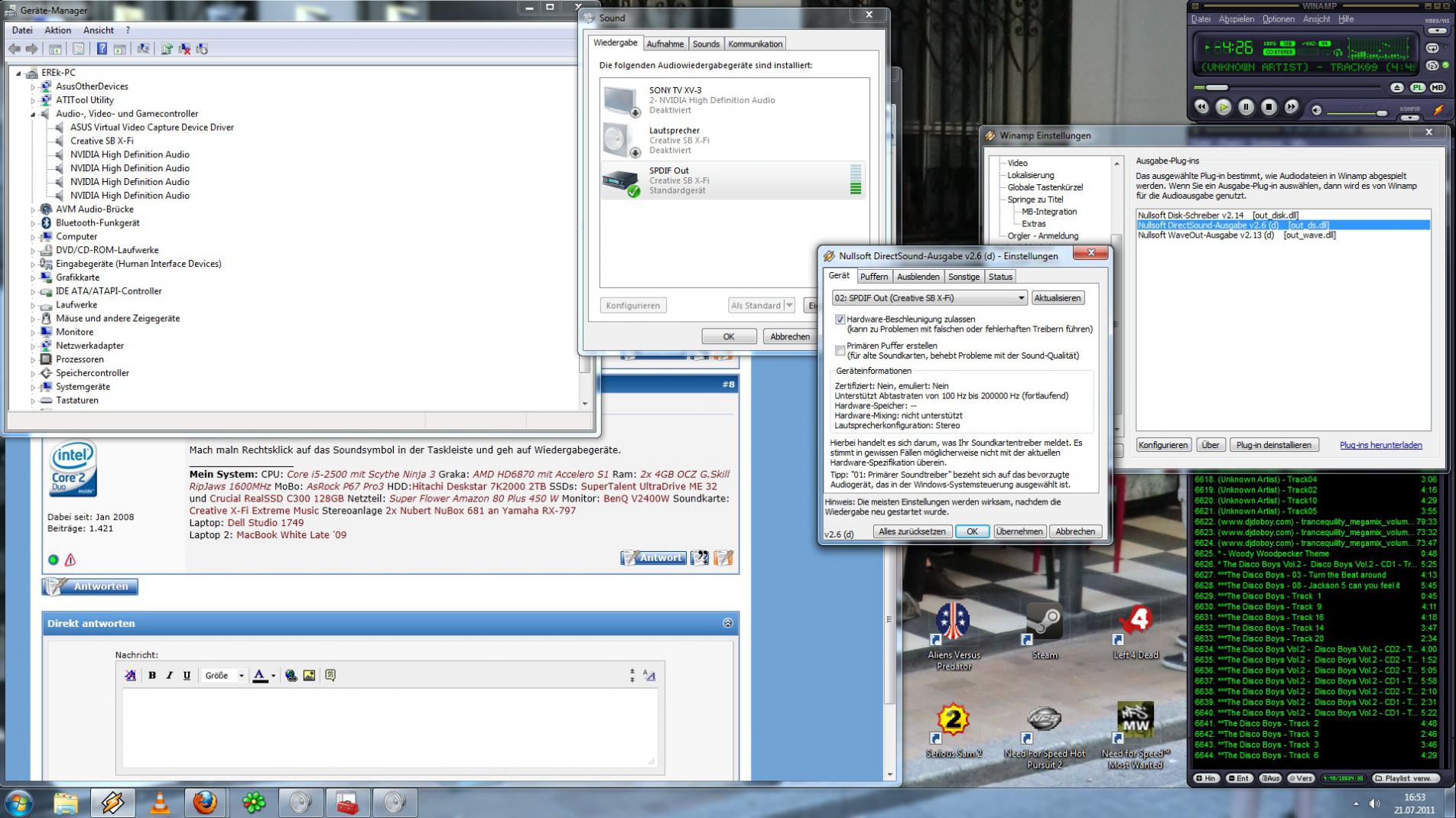
Task: Click the Device Manager back arrow
Action: point(15,49)
